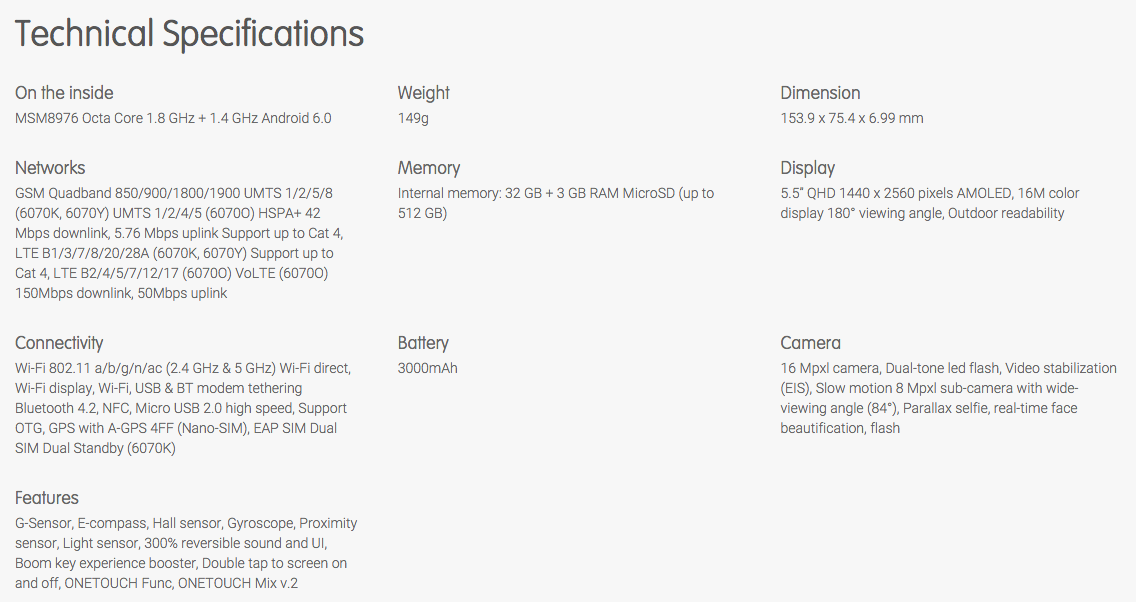The width and height of the screenshot is (1136, 602).
Task: Click the Camera heading
Action: [x=810, y=343]
